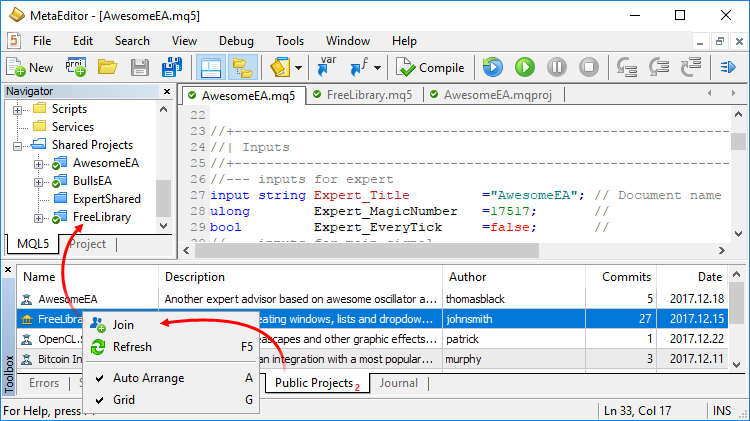
Task: Click the 'var' list names icon
Action: [327, 66]
